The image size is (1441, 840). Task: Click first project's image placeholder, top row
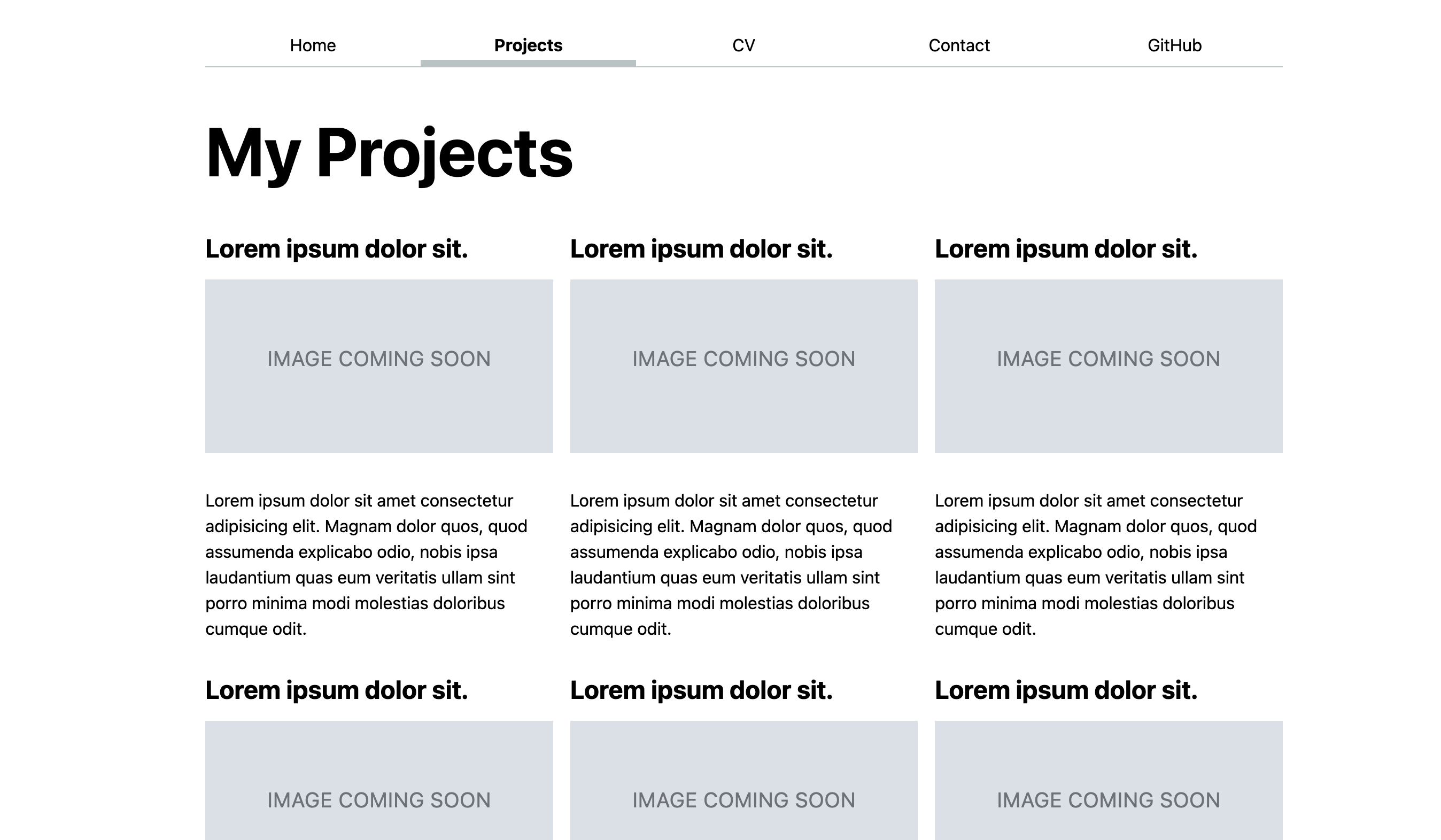(378, 366)
